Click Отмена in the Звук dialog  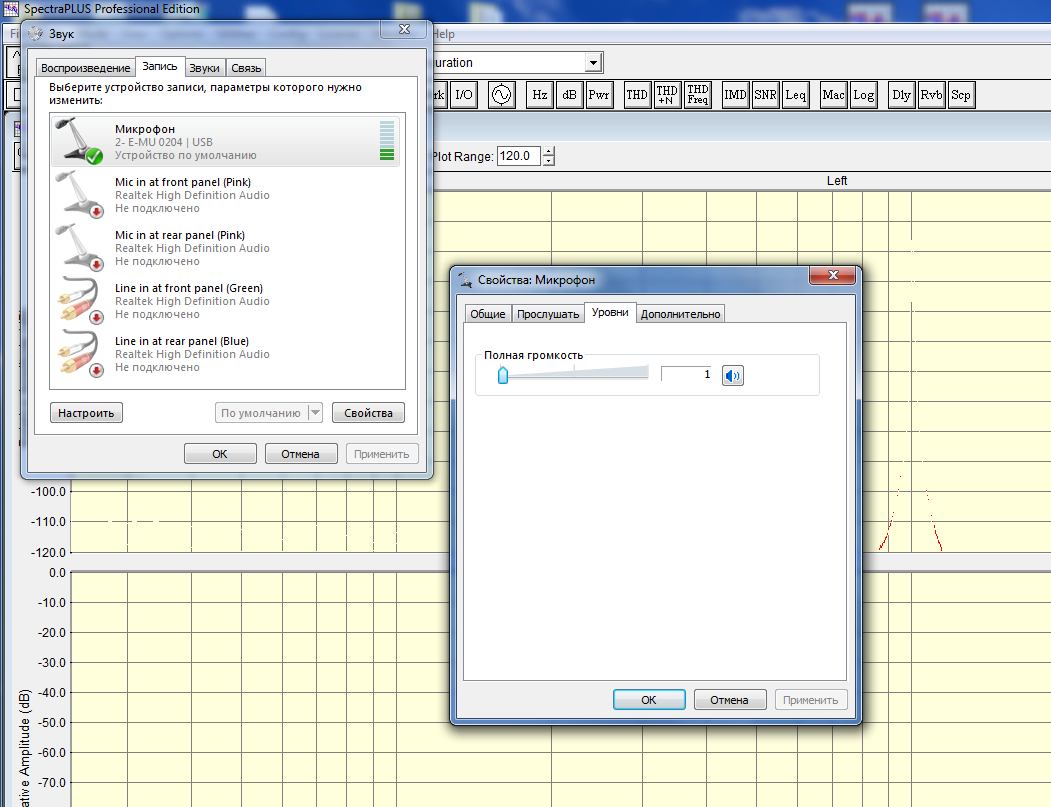click(300, 454)
